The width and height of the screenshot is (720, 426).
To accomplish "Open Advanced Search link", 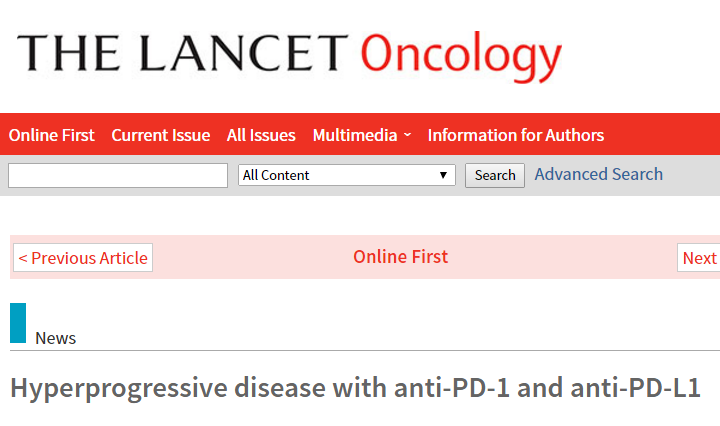I will (599, 174).
